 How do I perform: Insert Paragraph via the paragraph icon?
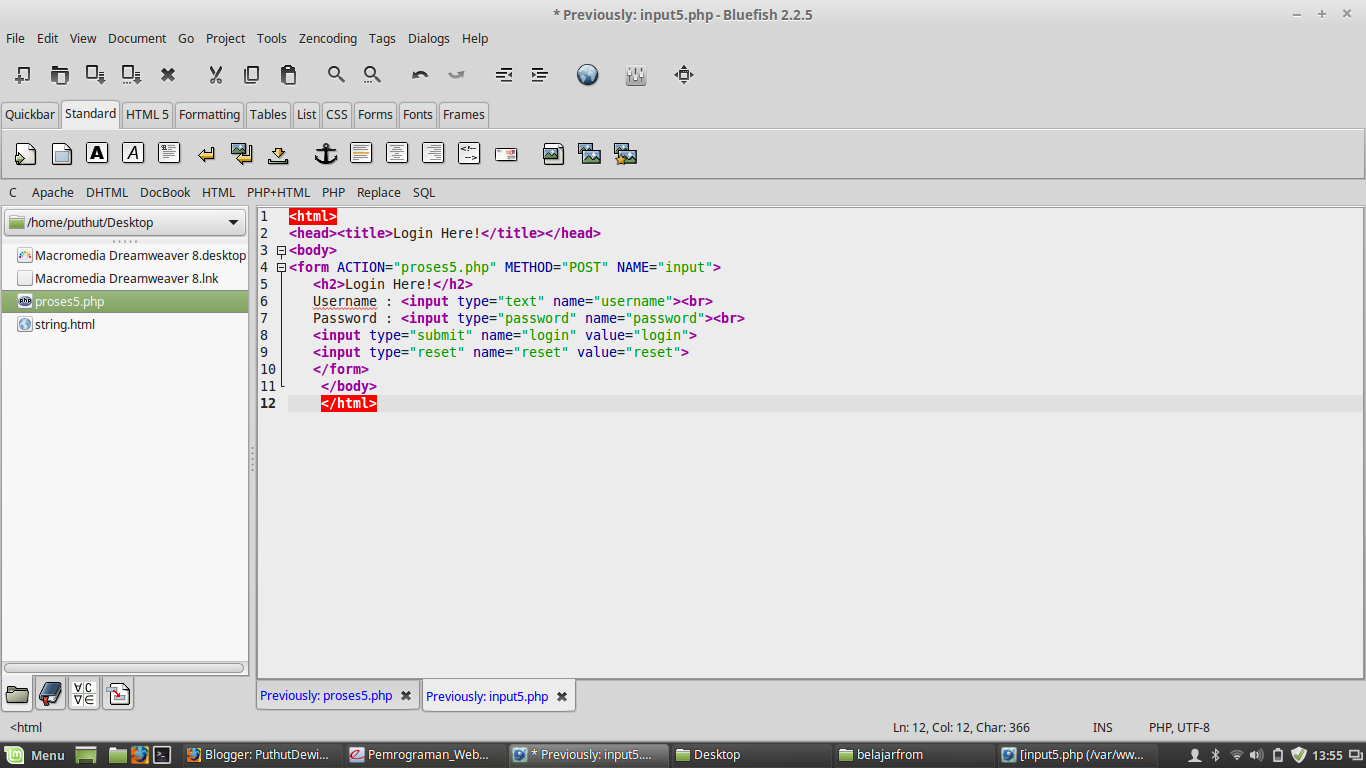point(169,153)
